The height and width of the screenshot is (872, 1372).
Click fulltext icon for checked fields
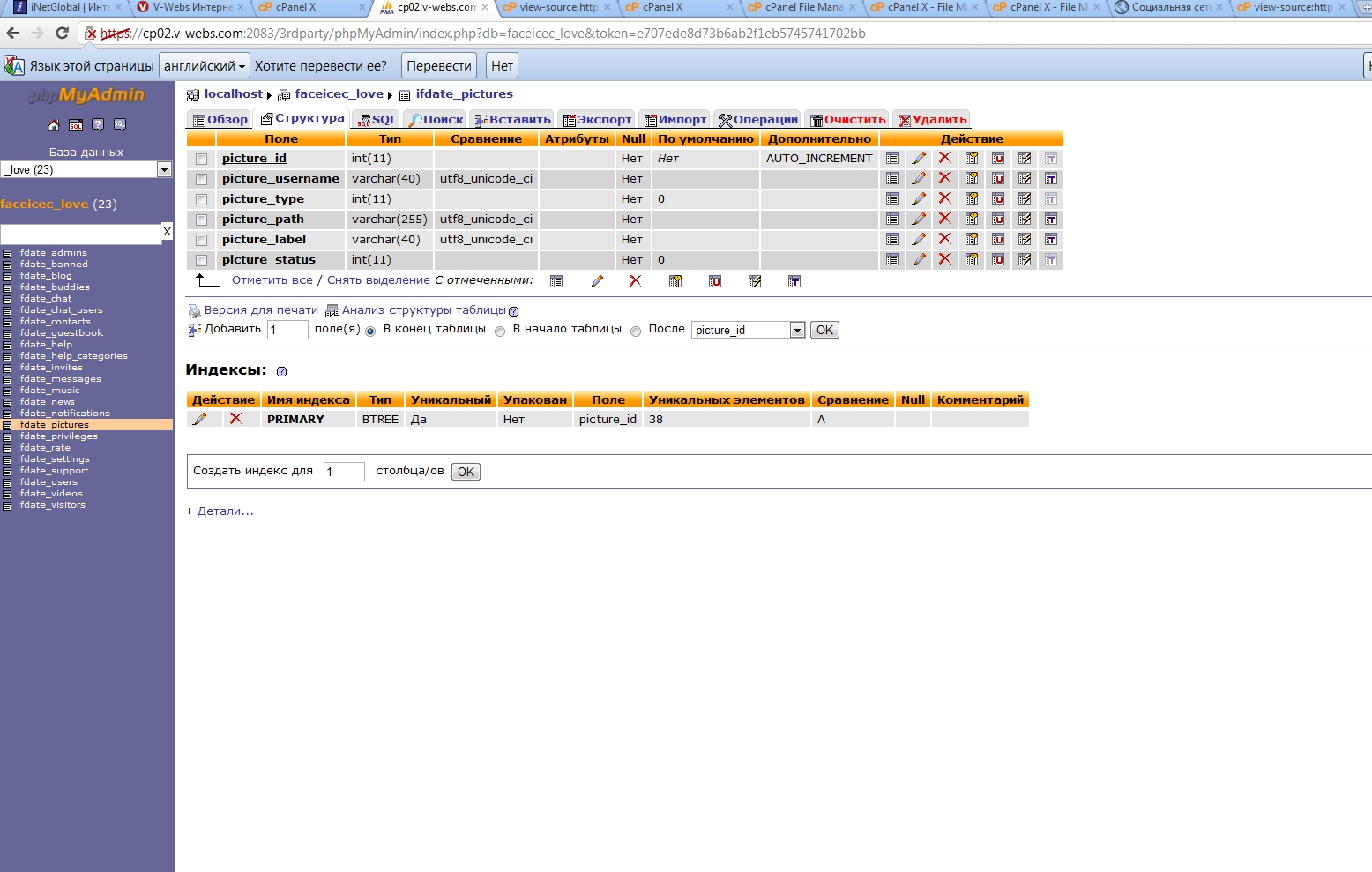point(794,281)
